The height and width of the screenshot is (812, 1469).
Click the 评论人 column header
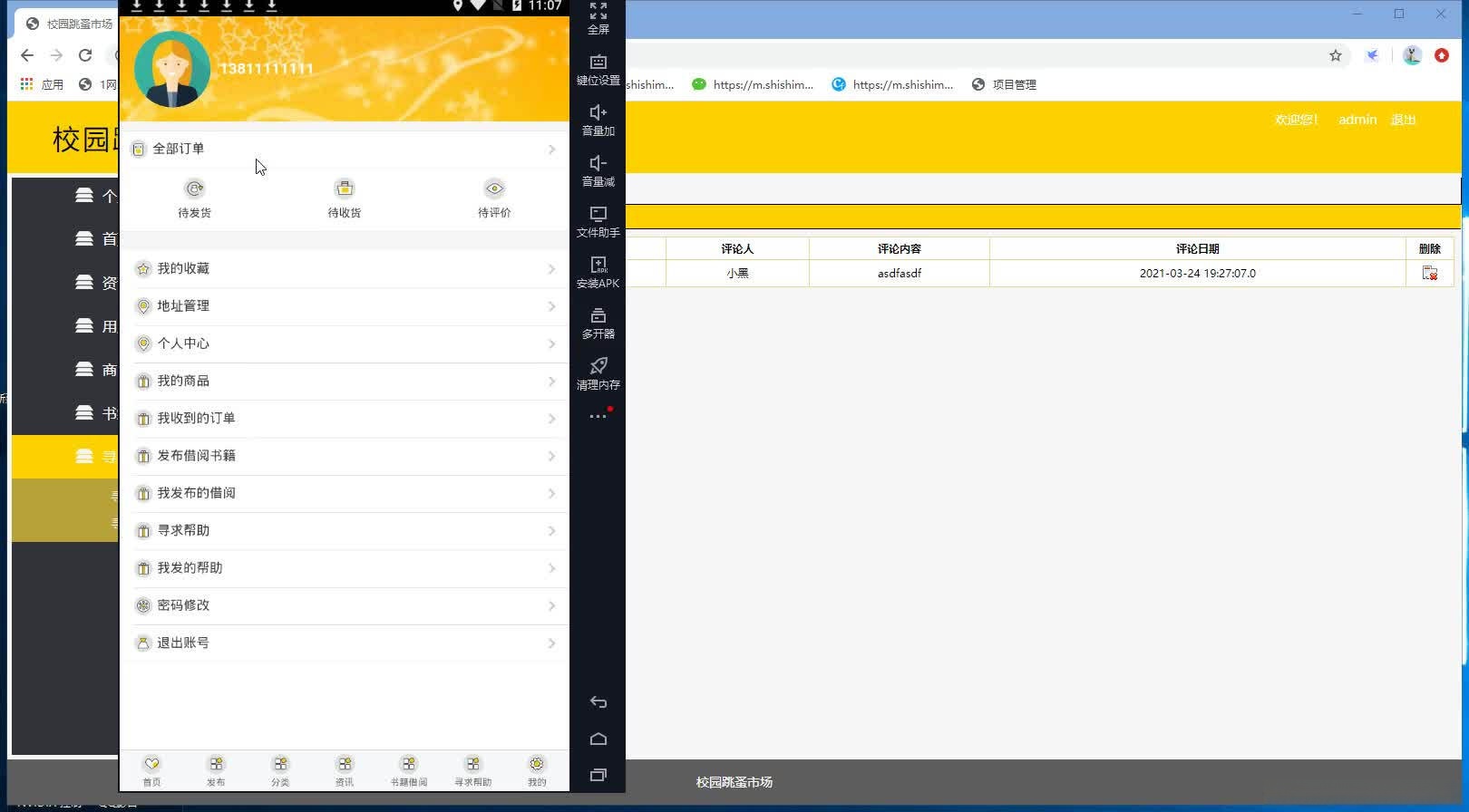pyautogui.click(x=738, y=248)
